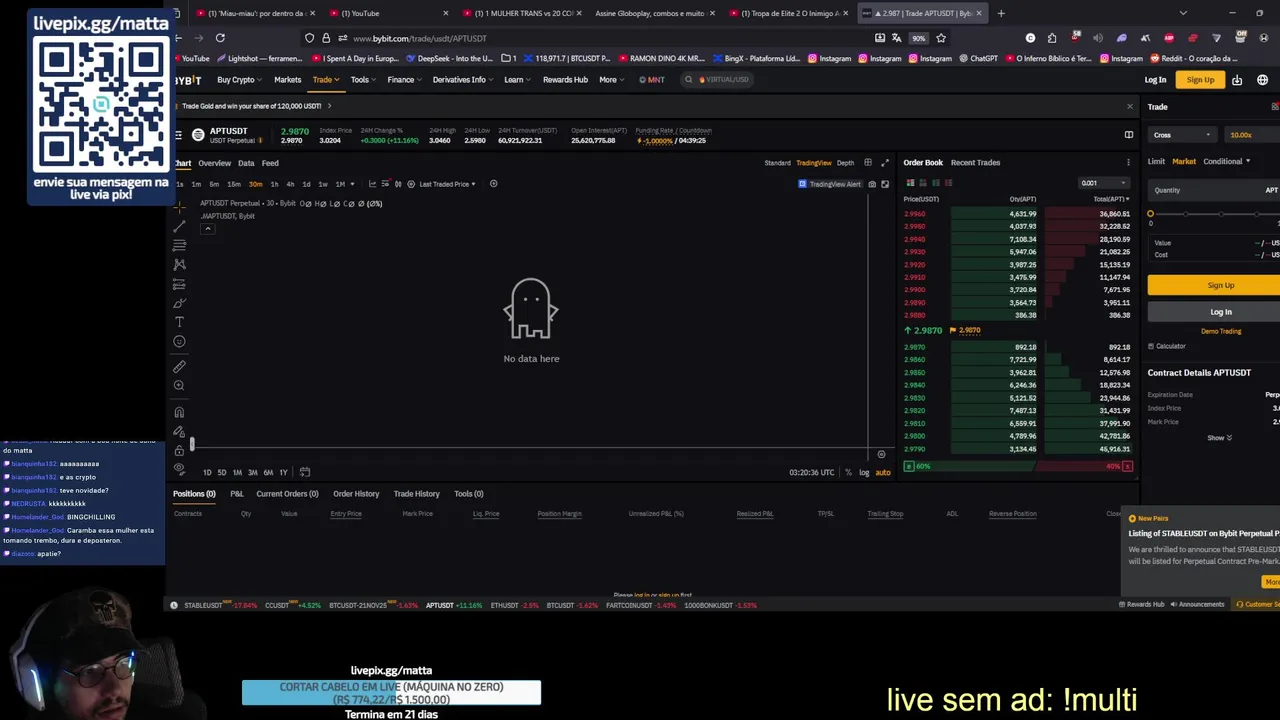This screenshot has width=1280, height=720.
Task: Switch to the Overview tab
Action: click(x=214, y=163)
